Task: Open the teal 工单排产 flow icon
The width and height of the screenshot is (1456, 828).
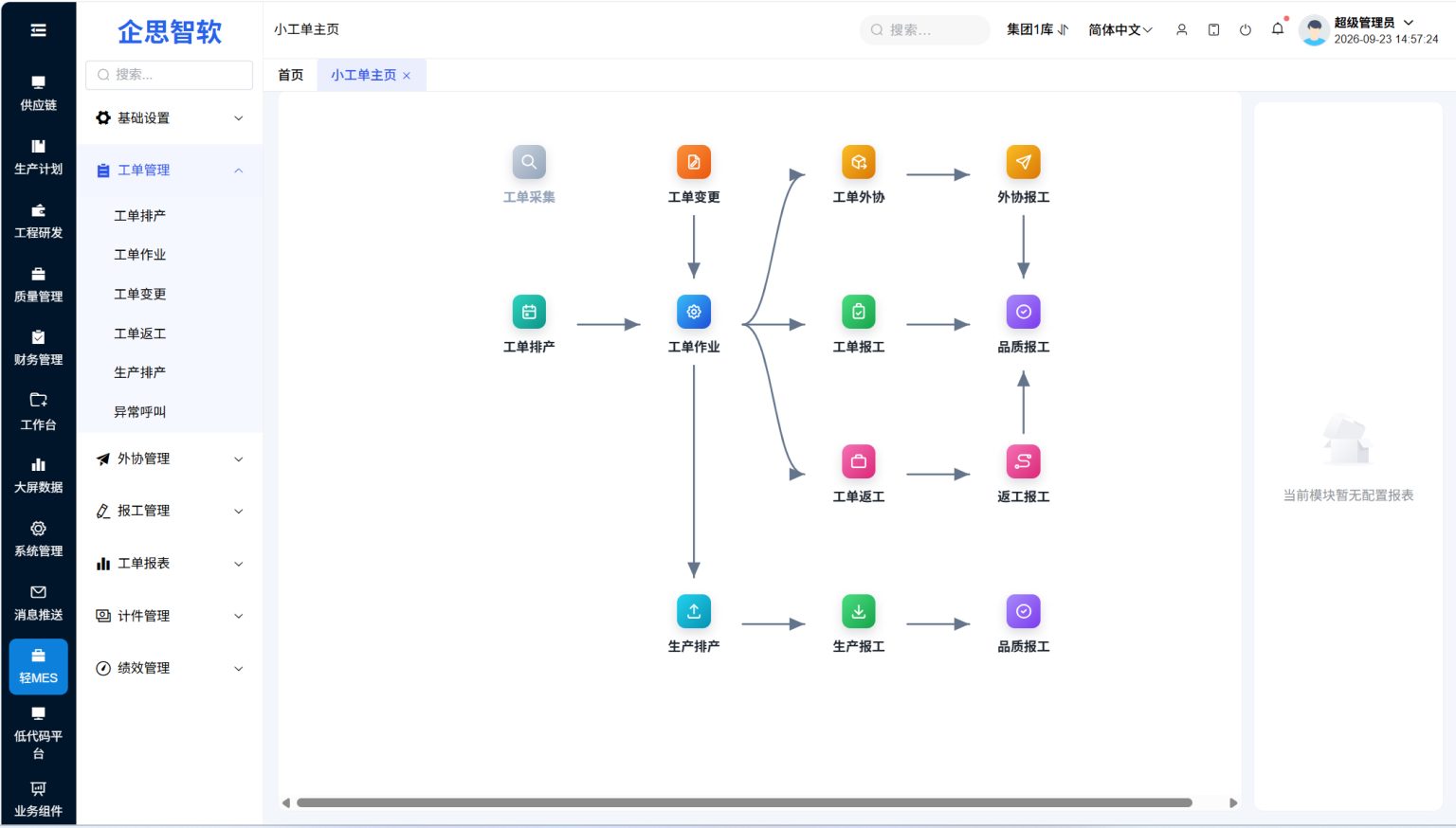Action: tap(529, 312)
